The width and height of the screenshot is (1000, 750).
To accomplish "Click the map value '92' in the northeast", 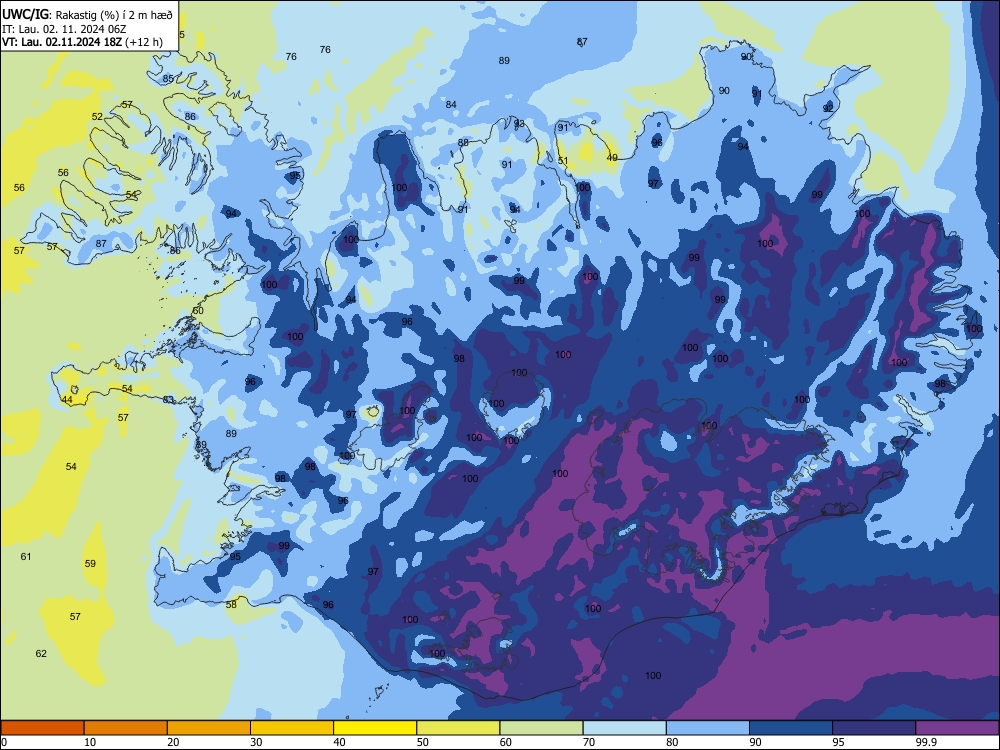I will coord(828,108).
